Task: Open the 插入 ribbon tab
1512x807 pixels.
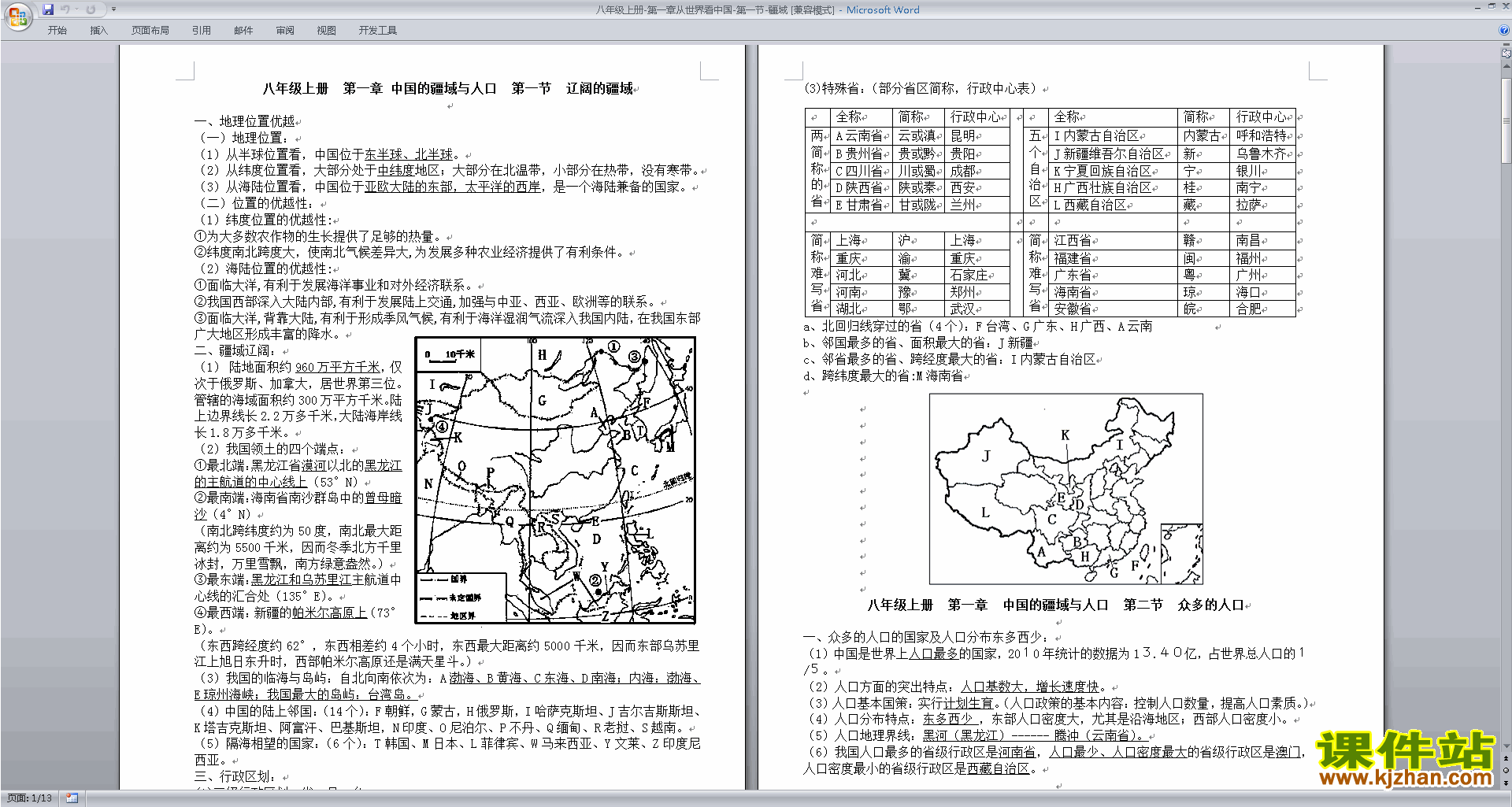Action: (x=98, y=31)
